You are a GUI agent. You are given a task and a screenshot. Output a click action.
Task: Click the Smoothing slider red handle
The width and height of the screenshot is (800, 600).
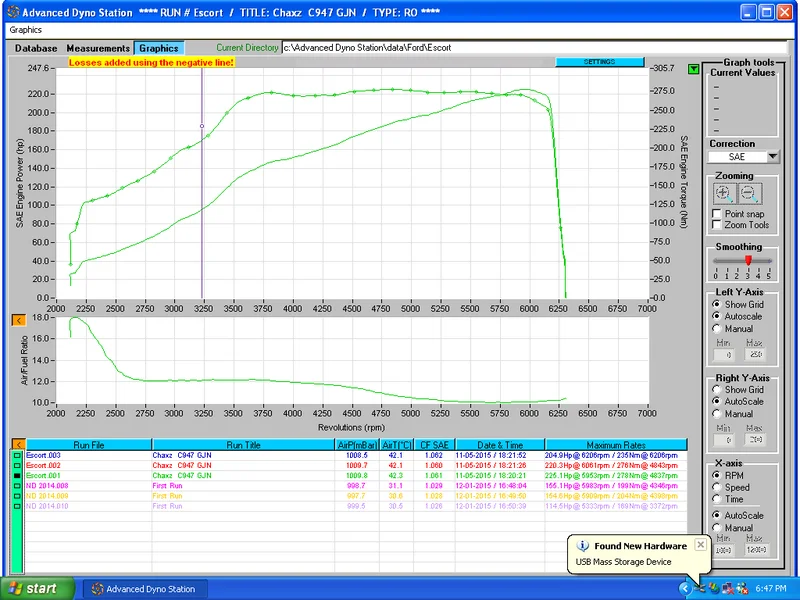[x=748, y=260]
